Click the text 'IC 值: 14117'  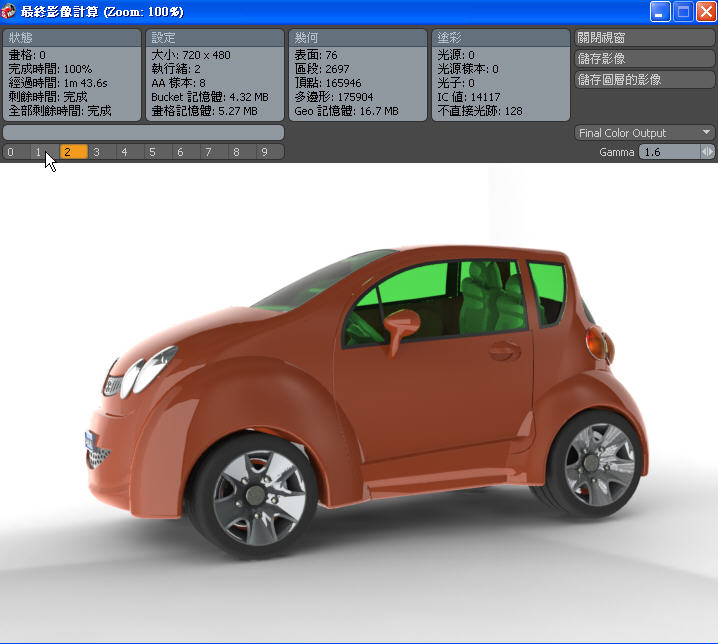click(469, 97)
